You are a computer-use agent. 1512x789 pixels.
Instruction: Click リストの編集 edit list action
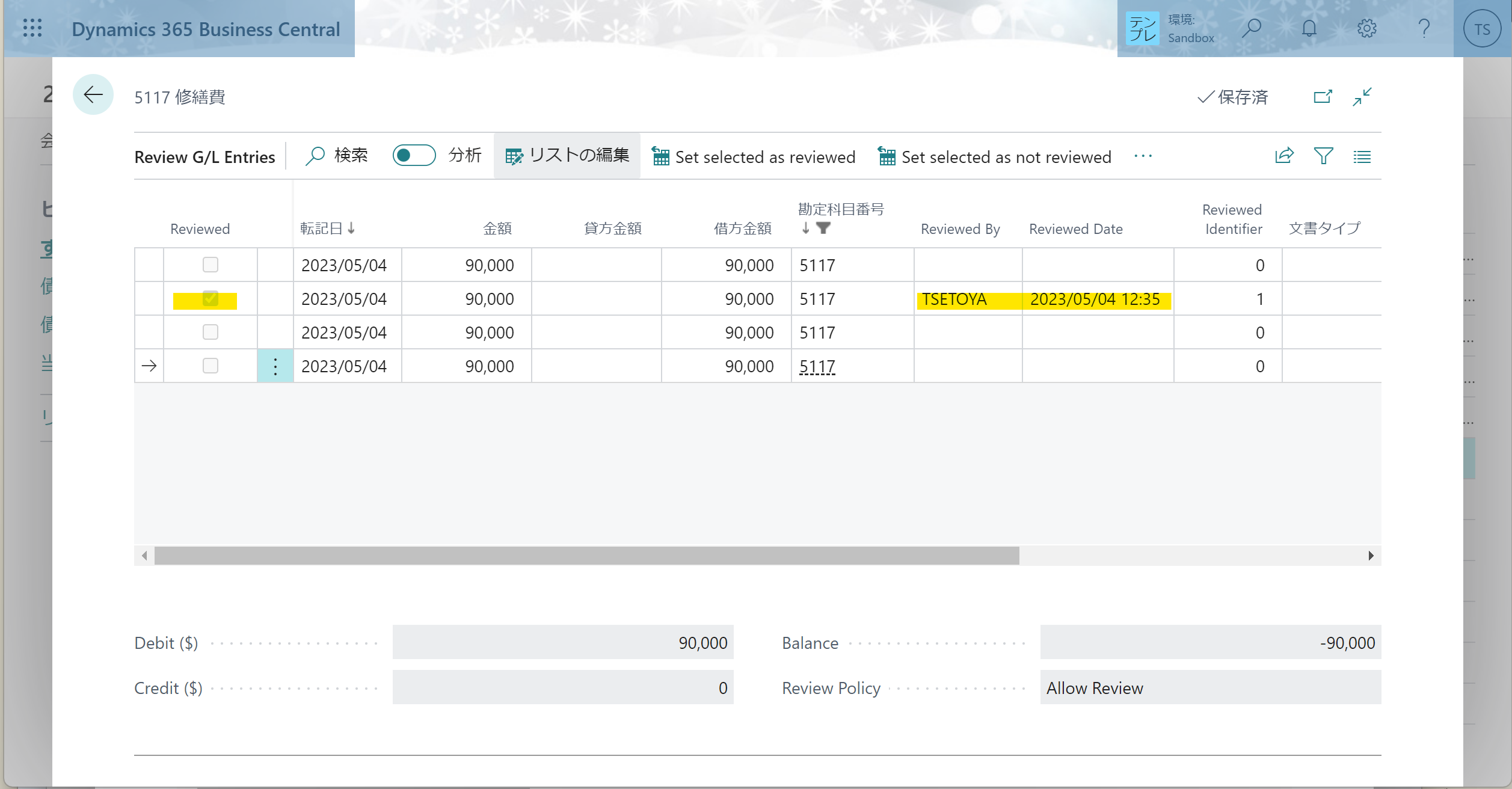567,156
